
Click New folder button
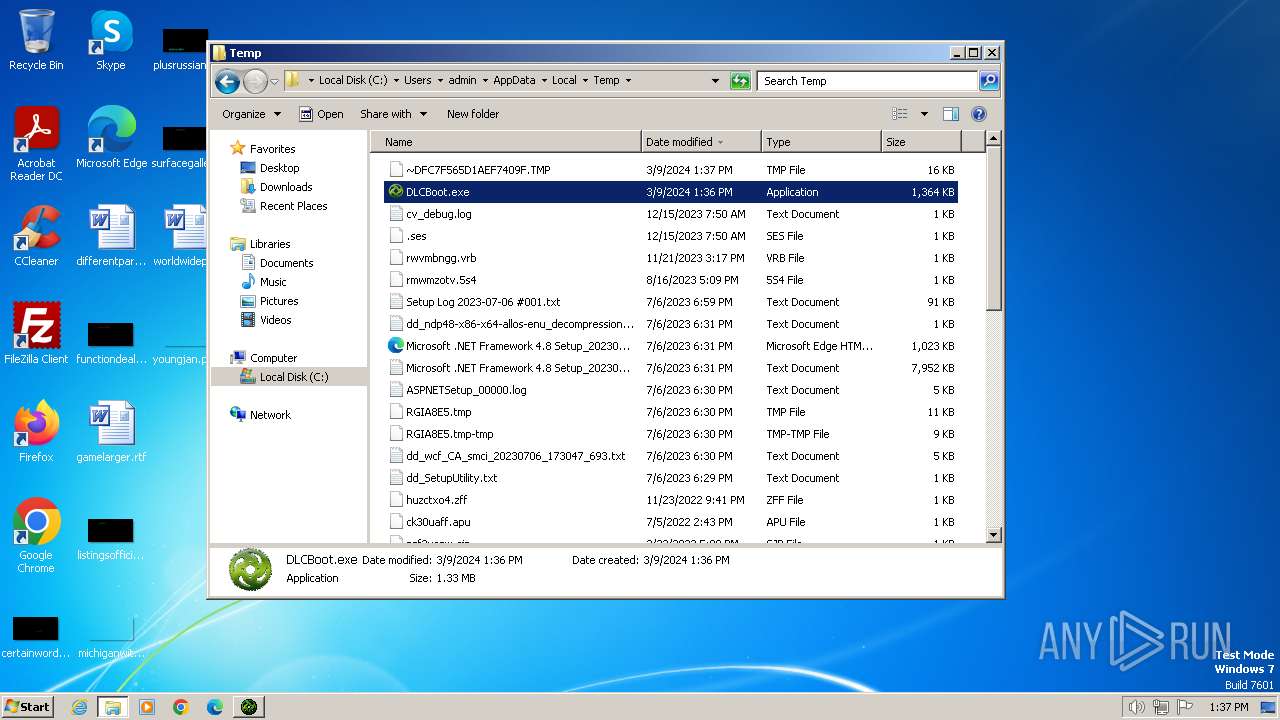click(x=473, y=114)
